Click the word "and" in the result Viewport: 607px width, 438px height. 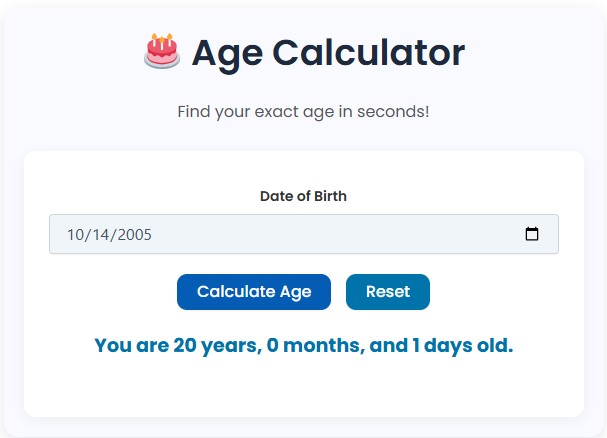pos(387,346)
